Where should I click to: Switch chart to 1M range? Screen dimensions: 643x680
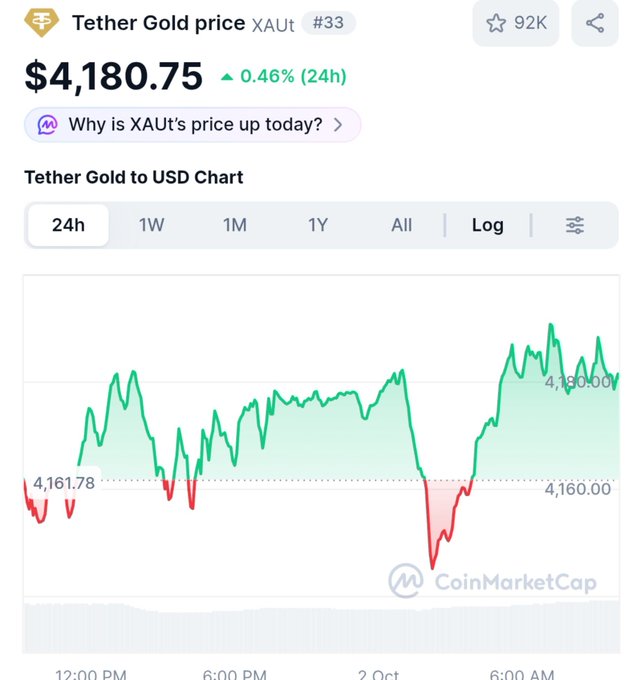click(235, 225)
